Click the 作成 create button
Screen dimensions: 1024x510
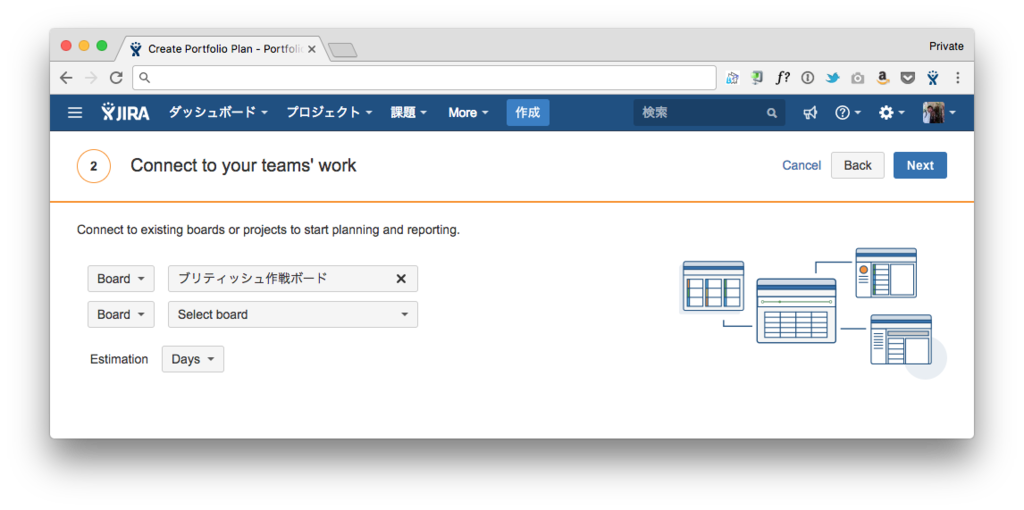528,112
